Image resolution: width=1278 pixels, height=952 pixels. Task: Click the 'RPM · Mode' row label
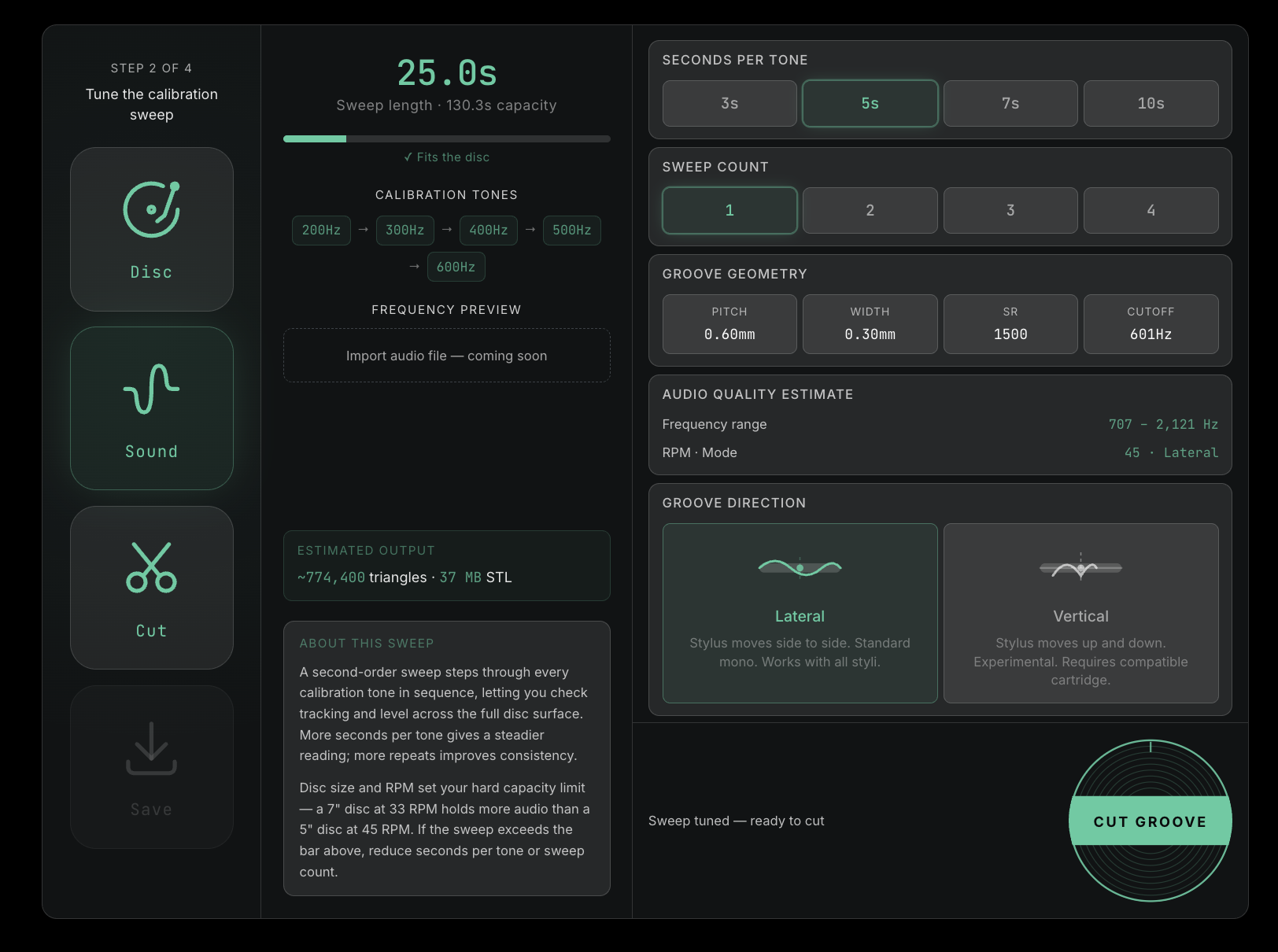(700, 452)
